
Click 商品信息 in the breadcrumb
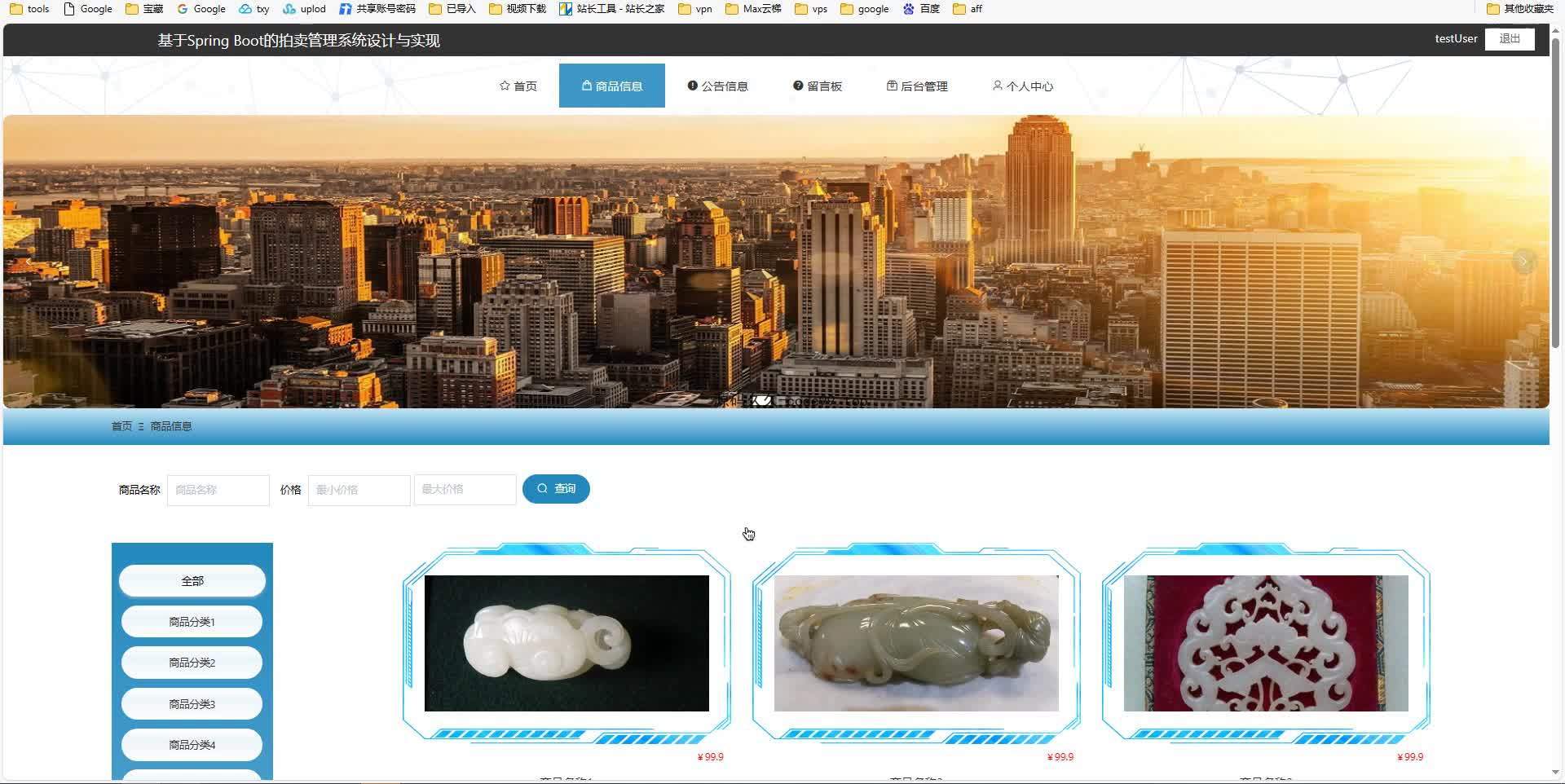tap(171, 426)
